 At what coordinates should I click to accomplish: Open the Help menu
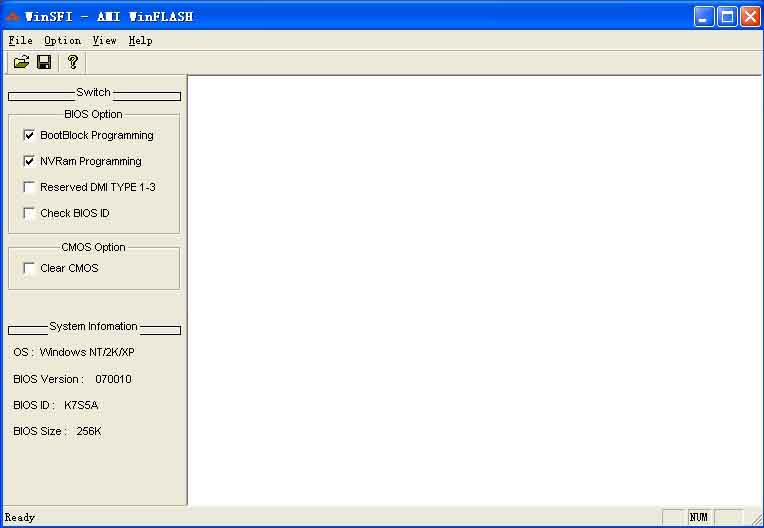pyautogui.click(x=140, y=41)
